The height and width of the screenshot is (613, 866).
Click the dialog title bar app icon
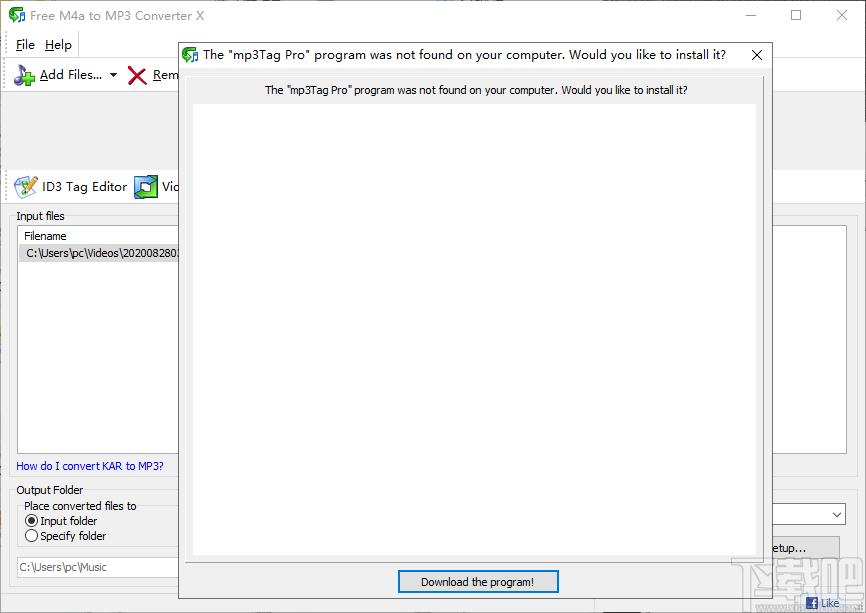pos(190,55)
